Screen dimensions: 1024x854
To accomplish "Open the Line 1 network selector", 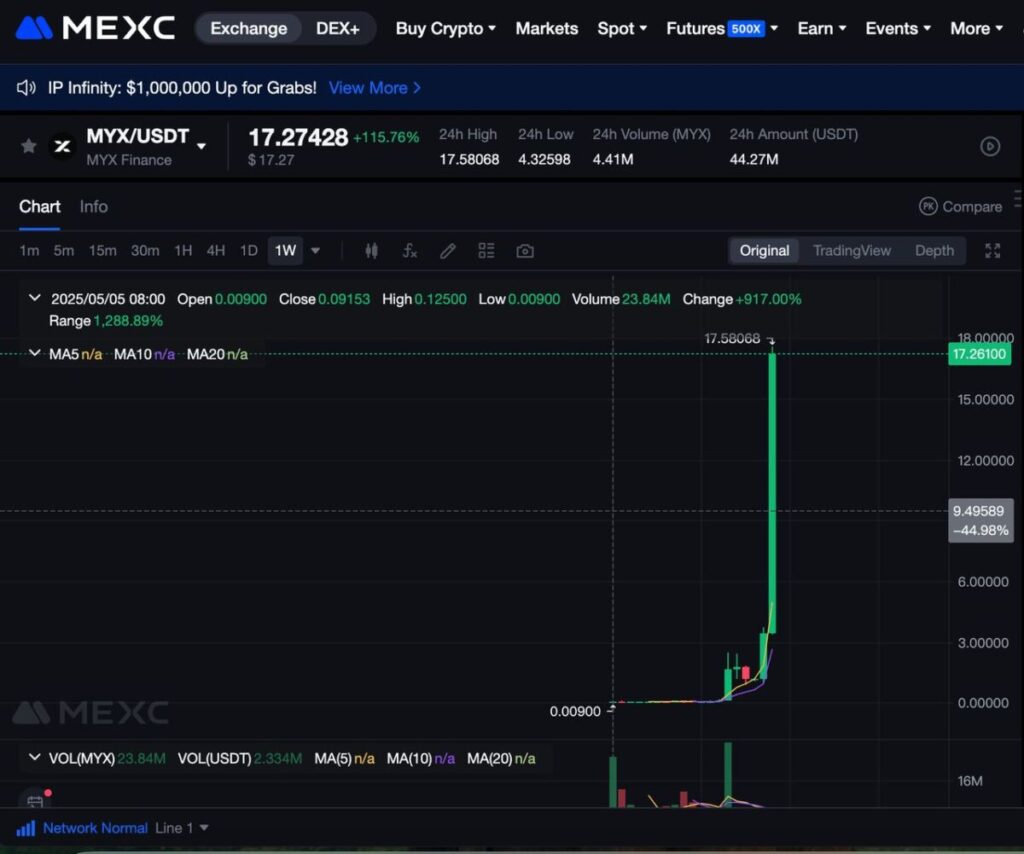I will tap(182, 829).
